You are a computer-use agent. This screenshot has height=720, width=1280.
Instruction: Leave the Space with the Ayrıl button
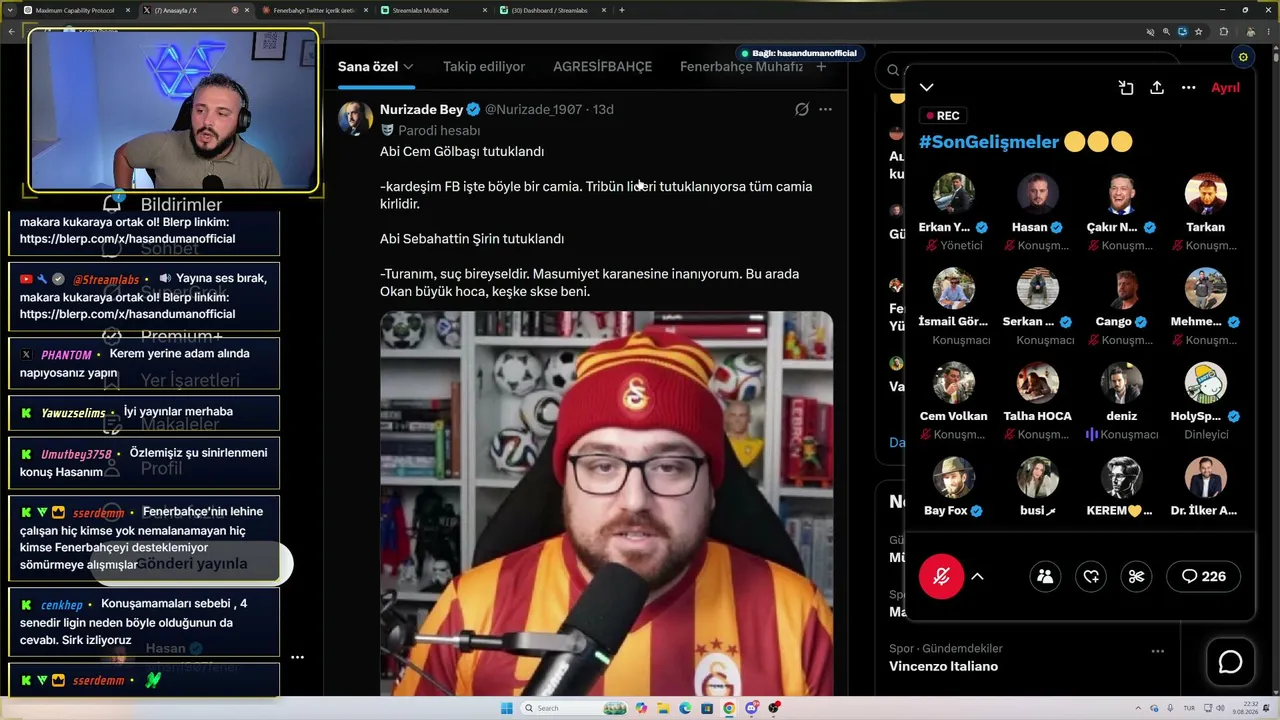1225,88
